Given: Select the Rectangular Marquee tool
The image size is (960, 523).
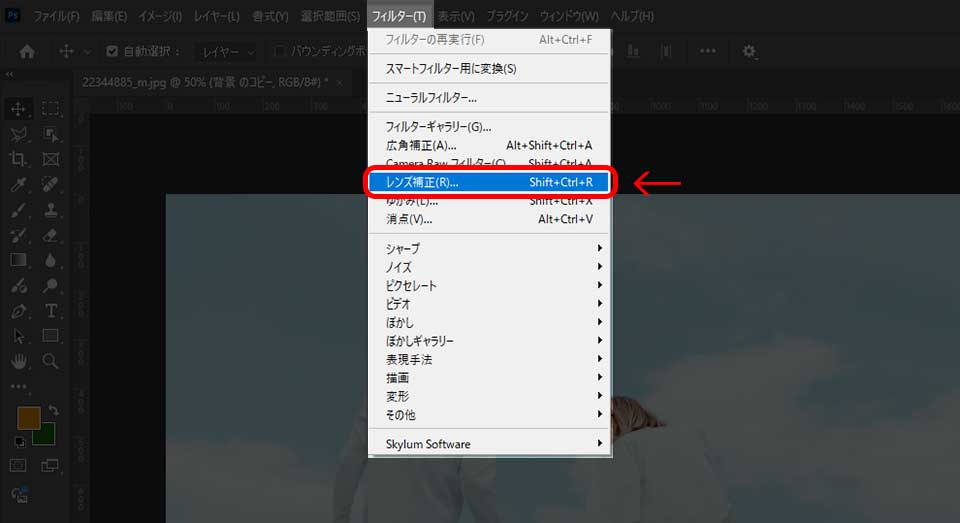Looking at the screenshot, I should 50,109.
